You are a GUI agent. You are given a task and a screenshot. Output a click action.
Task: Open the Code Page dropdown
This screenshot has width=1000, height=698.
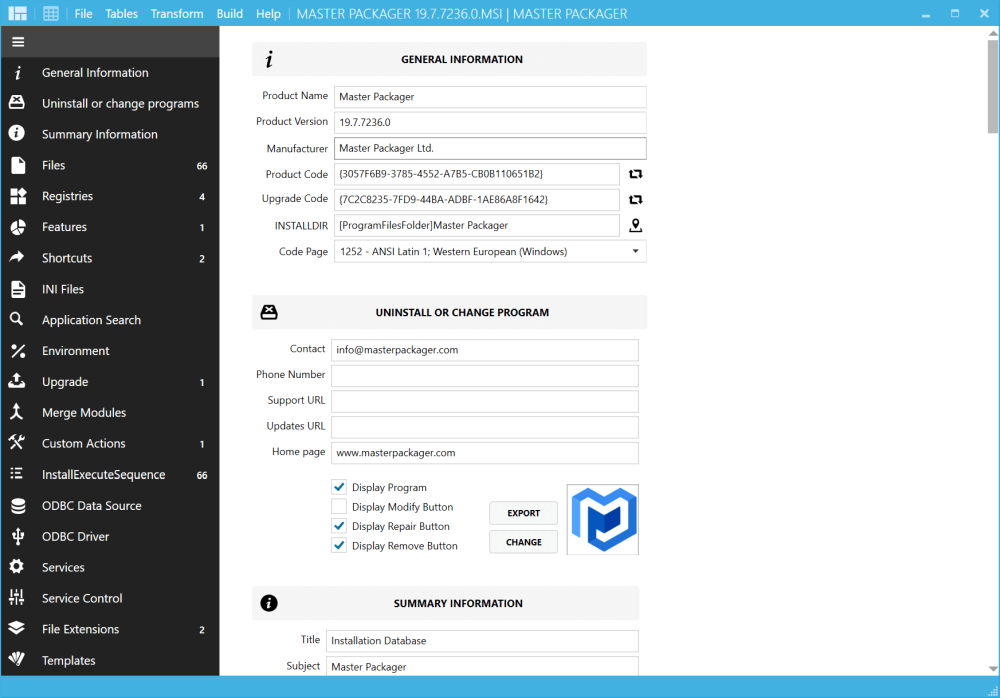point(490,251)
